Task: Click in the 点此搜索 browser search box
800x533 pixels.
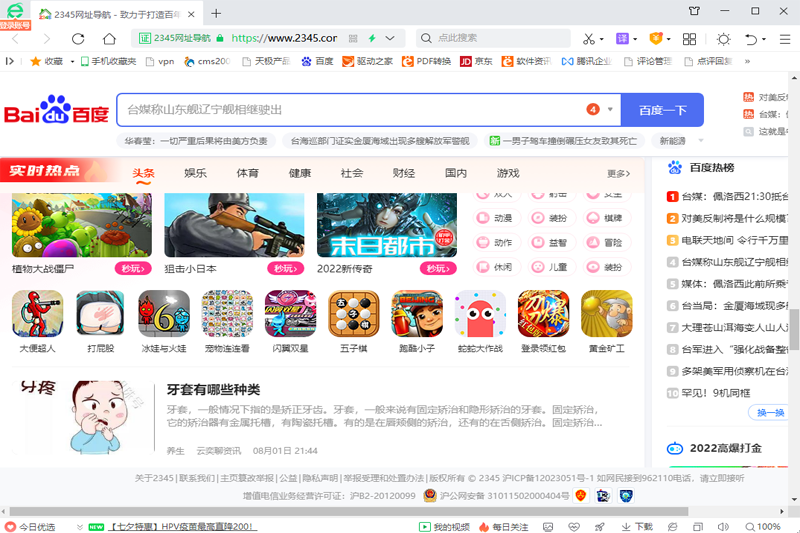Action: tap(493, 38)
